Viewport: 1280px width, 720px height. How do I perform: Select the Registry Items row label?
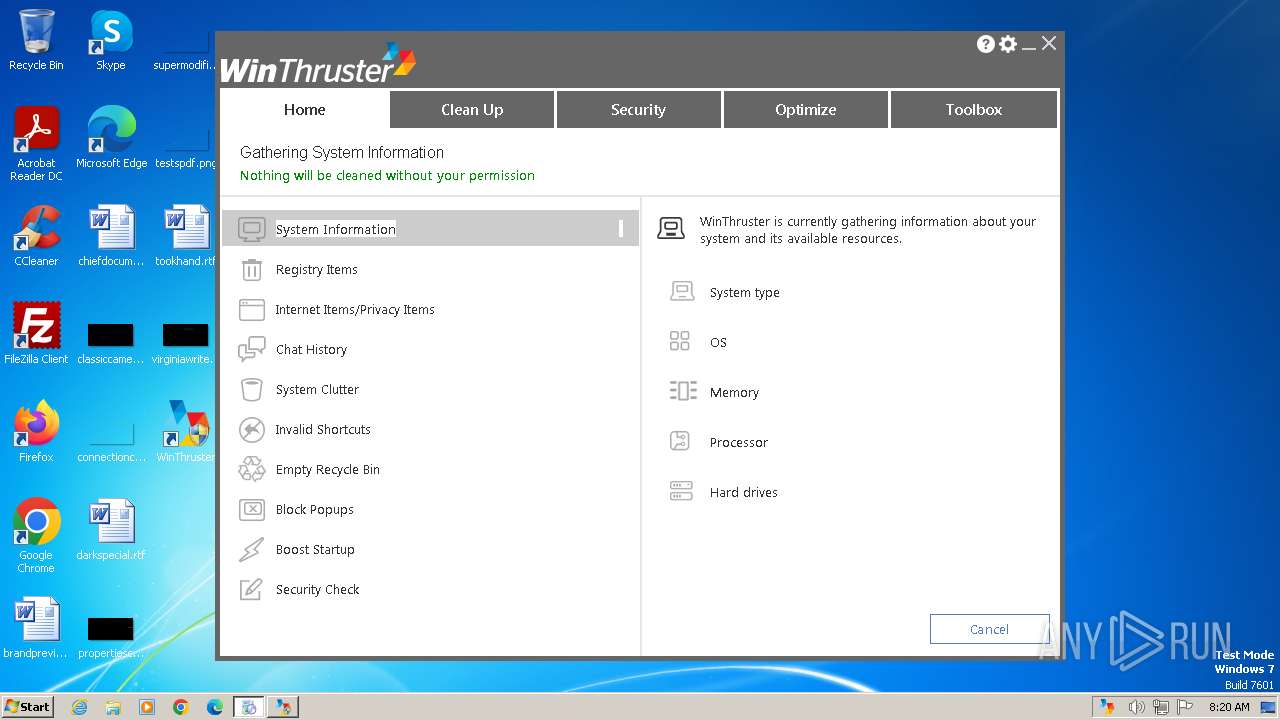tap(316, 270)
